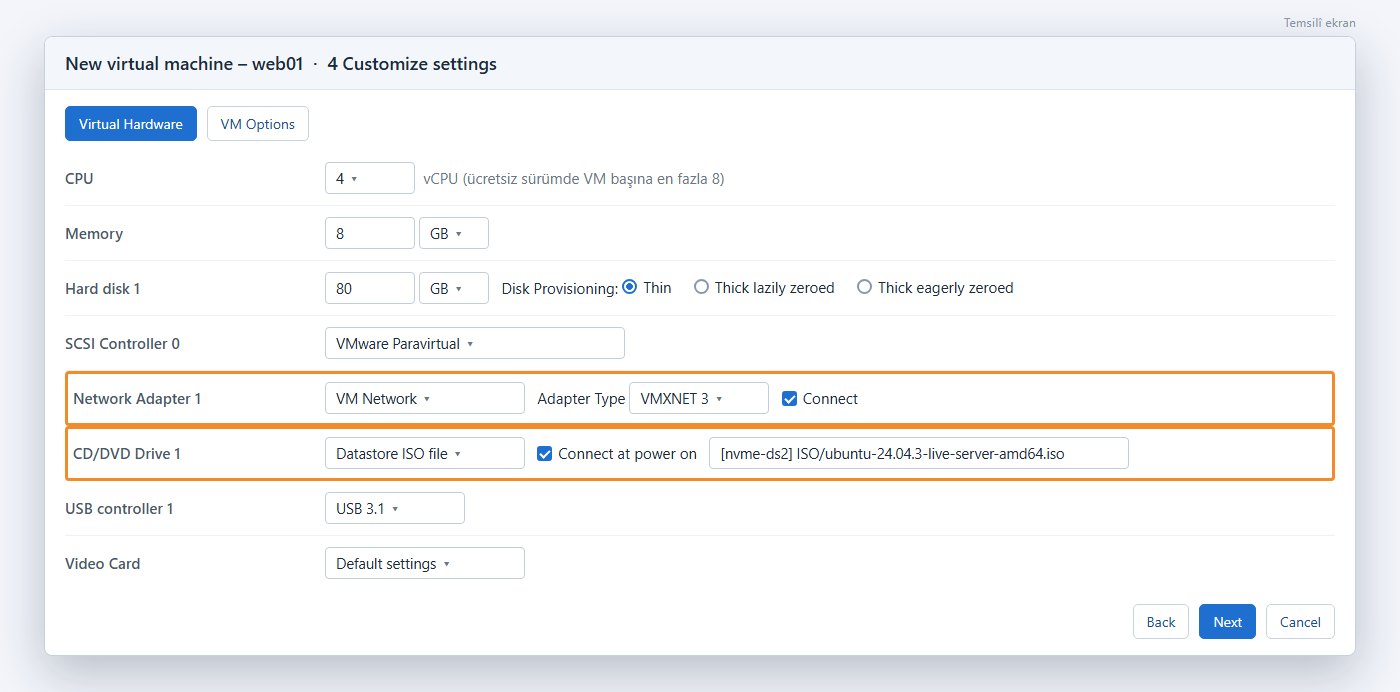Viewport: 1400px width, 692px height.
Task: Open the Memory unit GB dropdown
Action: tap(454, 233)
